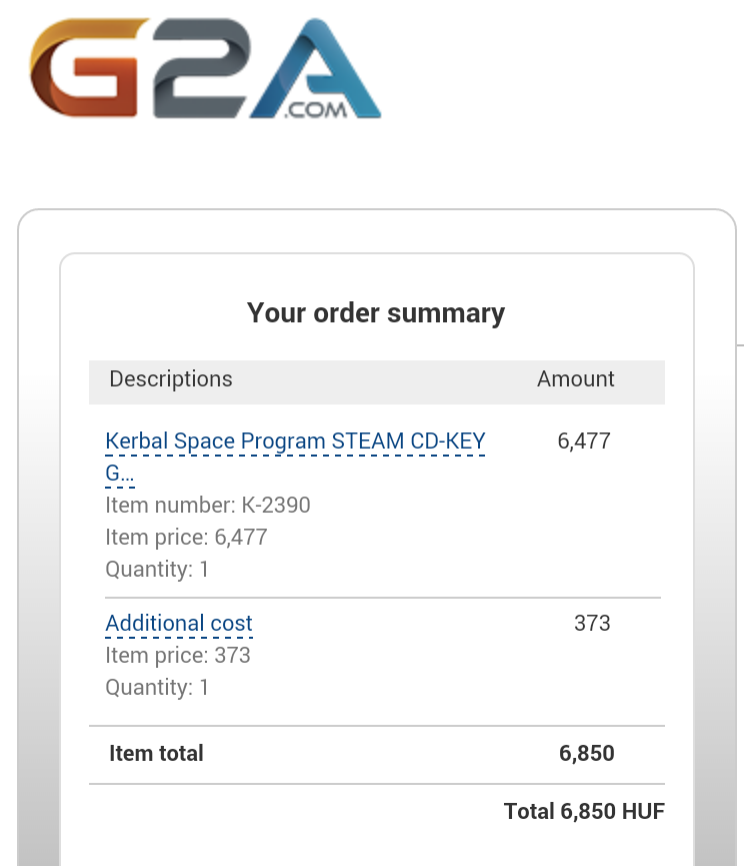
Task: Click Quantity line under Kerbal Space Program
Action: coord(157,569)
